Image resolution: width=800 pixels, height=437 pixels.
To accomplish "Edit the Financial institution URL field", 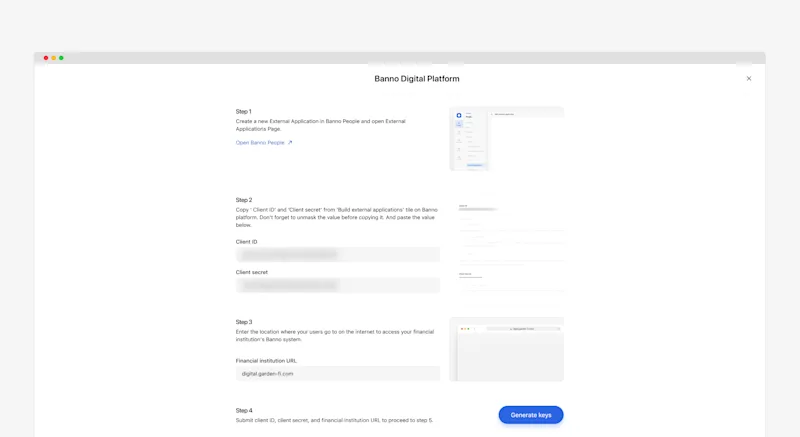I will tap(337, 373).
